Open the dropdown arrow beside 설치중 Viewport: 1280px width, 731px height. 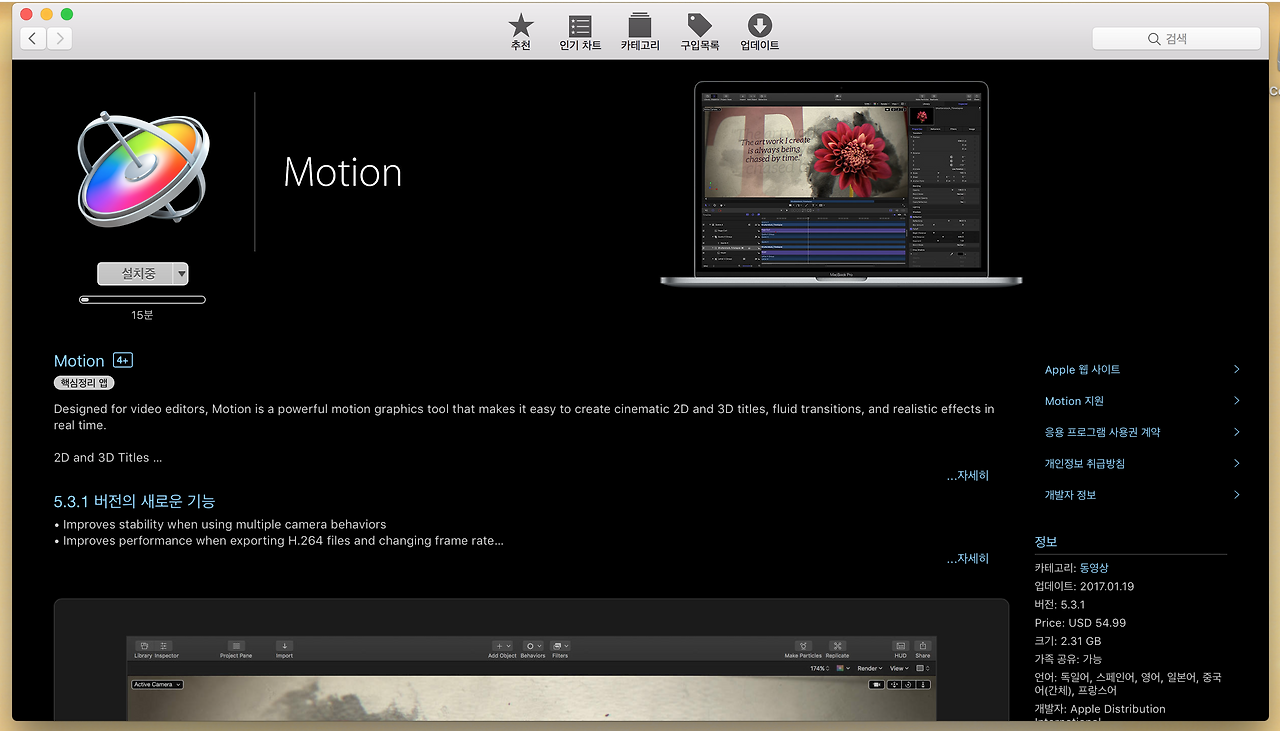pyautogui.click(x=181, y=274)
